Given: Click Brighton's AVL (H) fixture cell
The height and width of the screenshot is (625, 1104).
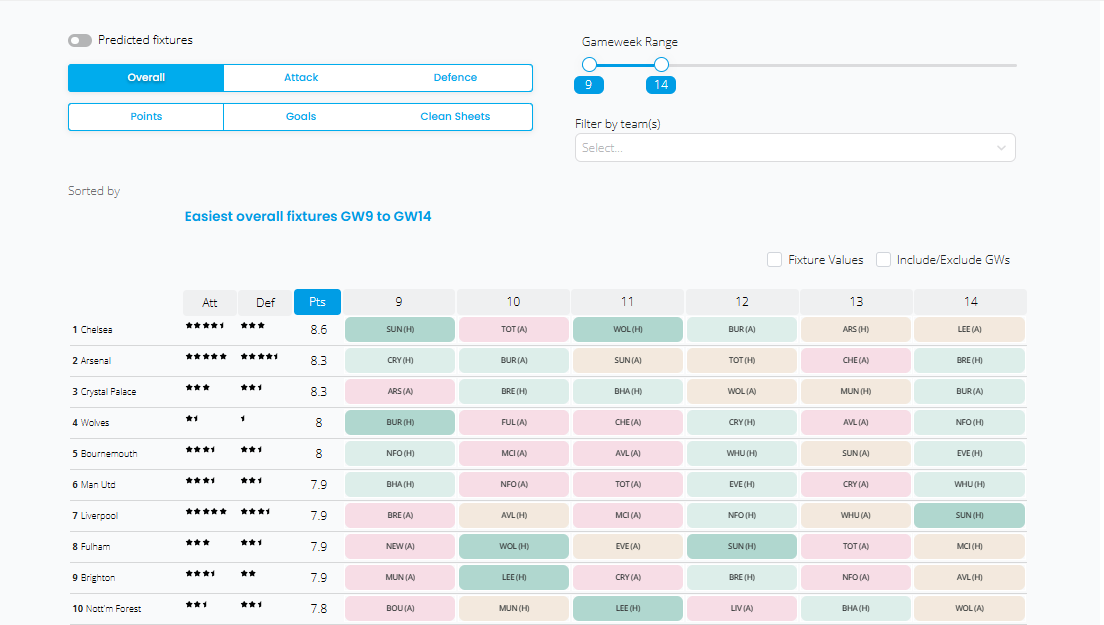Looking at the screenshot, I should pos(970,577).
